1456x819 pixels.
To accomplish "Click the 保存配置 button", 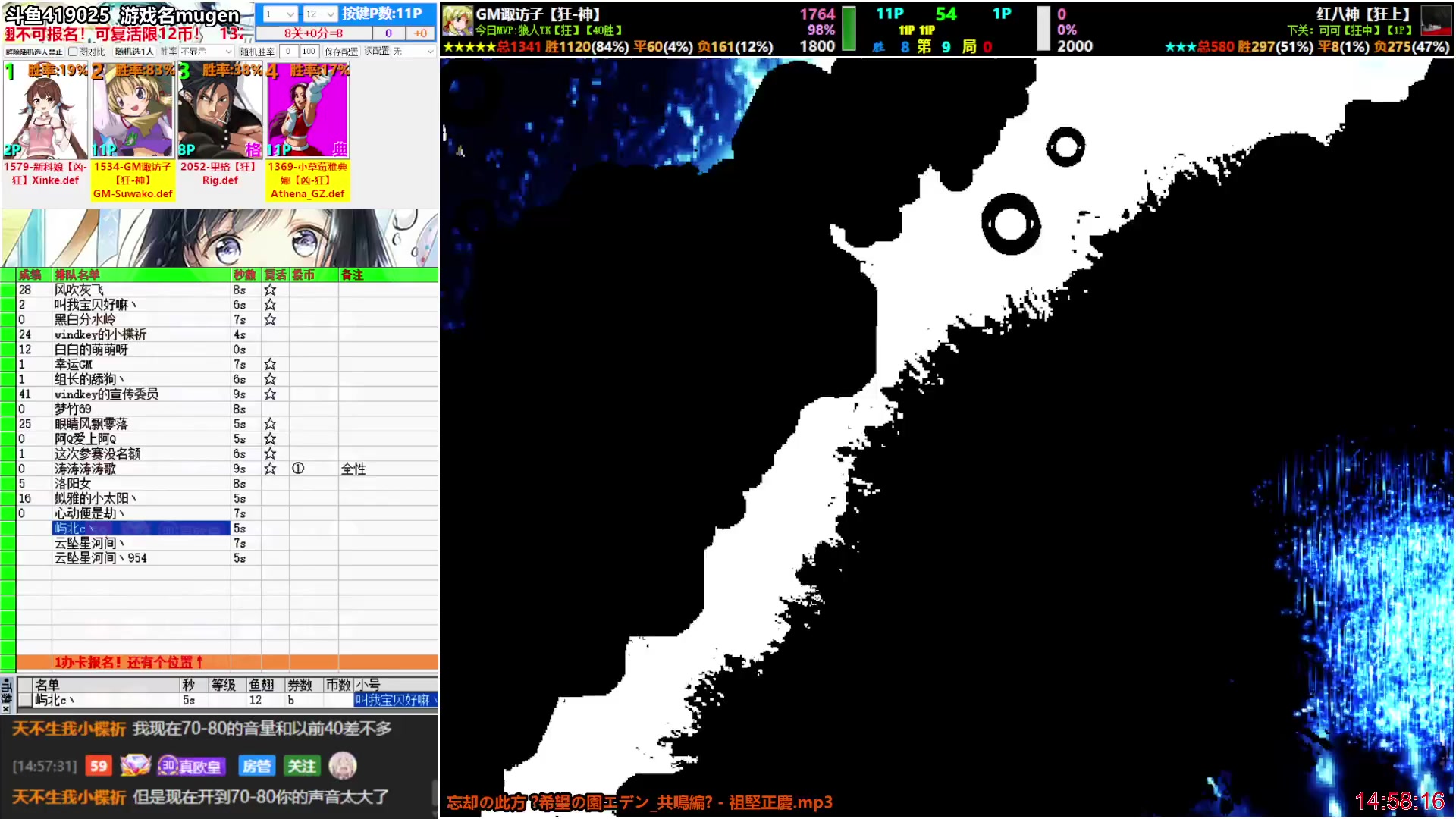I will (341, 52).
